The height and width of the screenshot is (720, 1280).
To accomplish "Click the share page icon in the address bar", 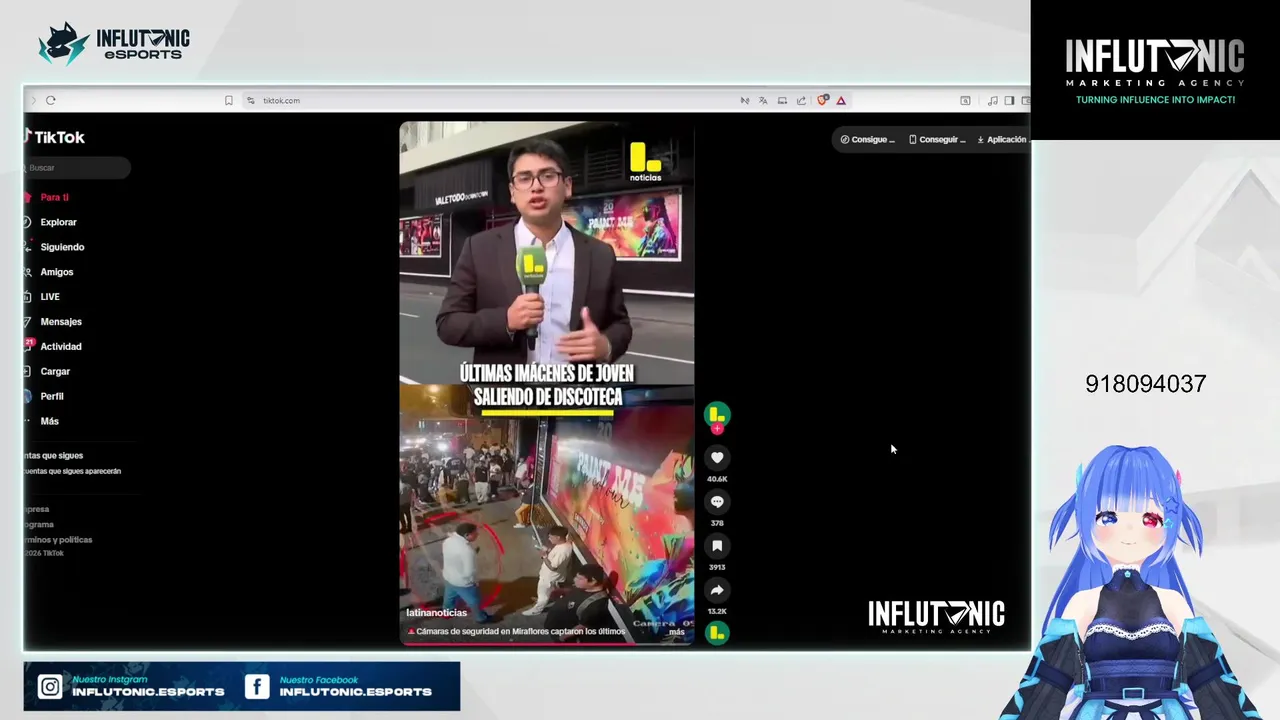I will tap(801, 100).
